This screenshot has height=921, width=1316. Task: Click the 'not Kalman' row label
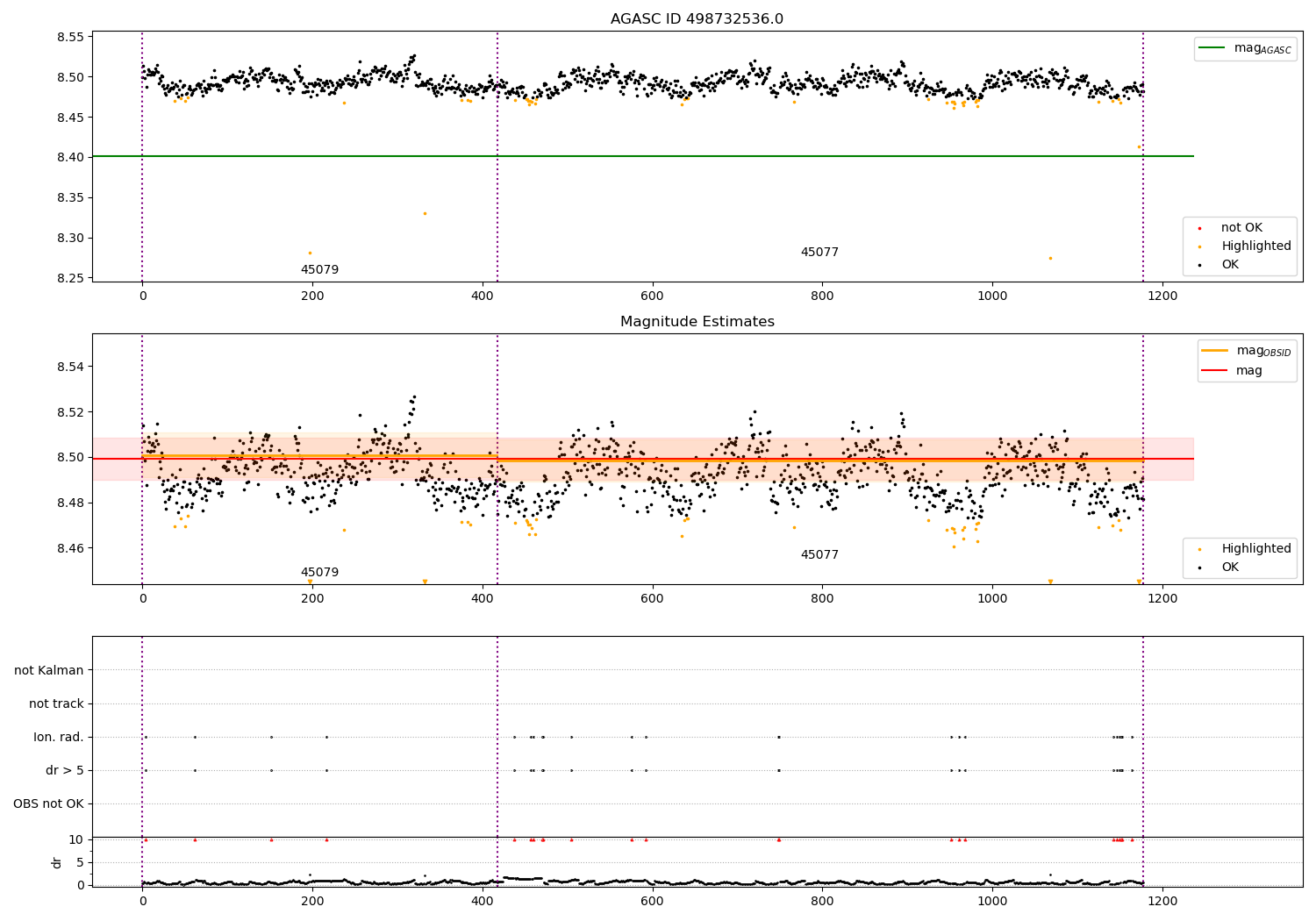[x=49, y=671]
